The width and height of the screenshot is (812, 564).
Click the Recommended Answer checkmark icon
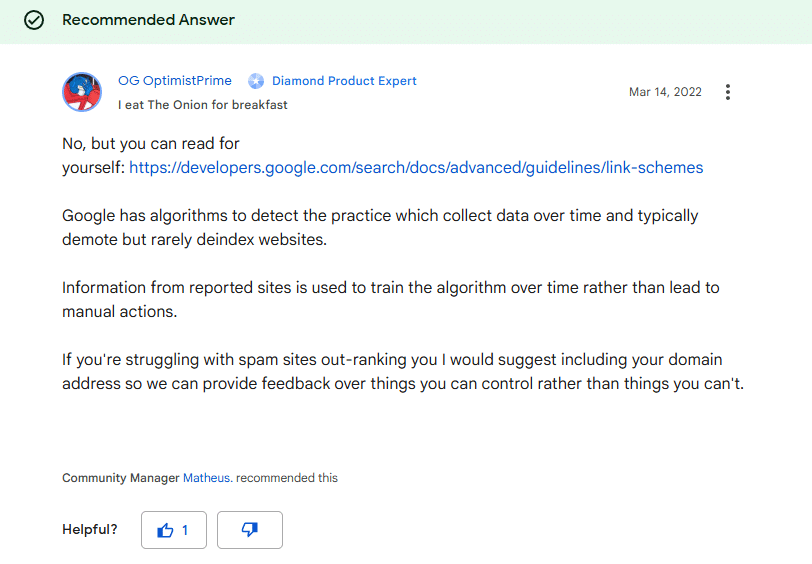[34, 21]
